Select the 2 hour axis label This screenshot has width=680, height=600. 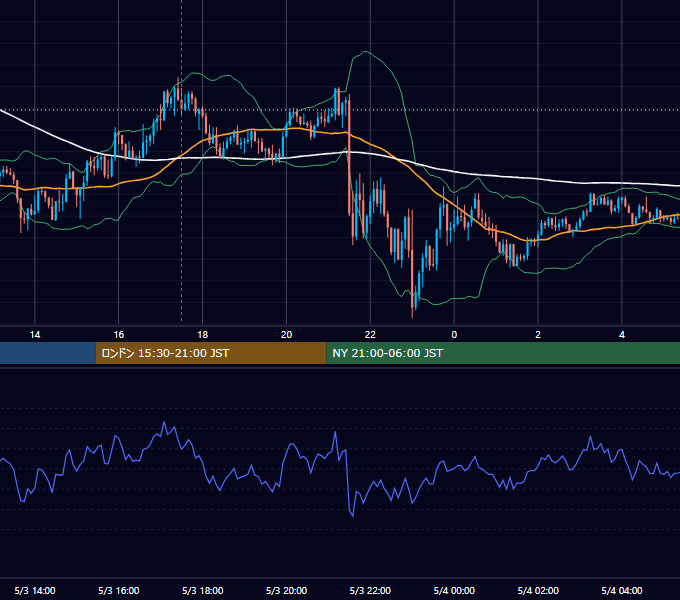(x=538, y=335)
